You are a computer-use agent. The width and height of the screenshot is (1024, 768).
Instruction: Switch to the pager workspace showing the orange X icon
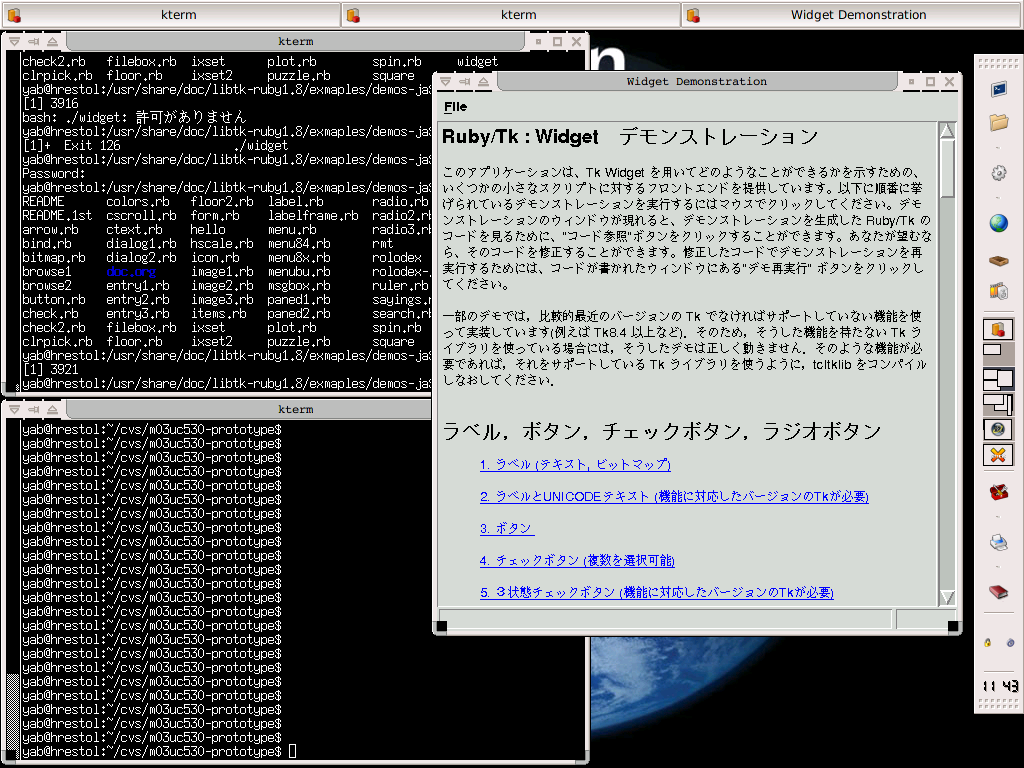point(997,455)
